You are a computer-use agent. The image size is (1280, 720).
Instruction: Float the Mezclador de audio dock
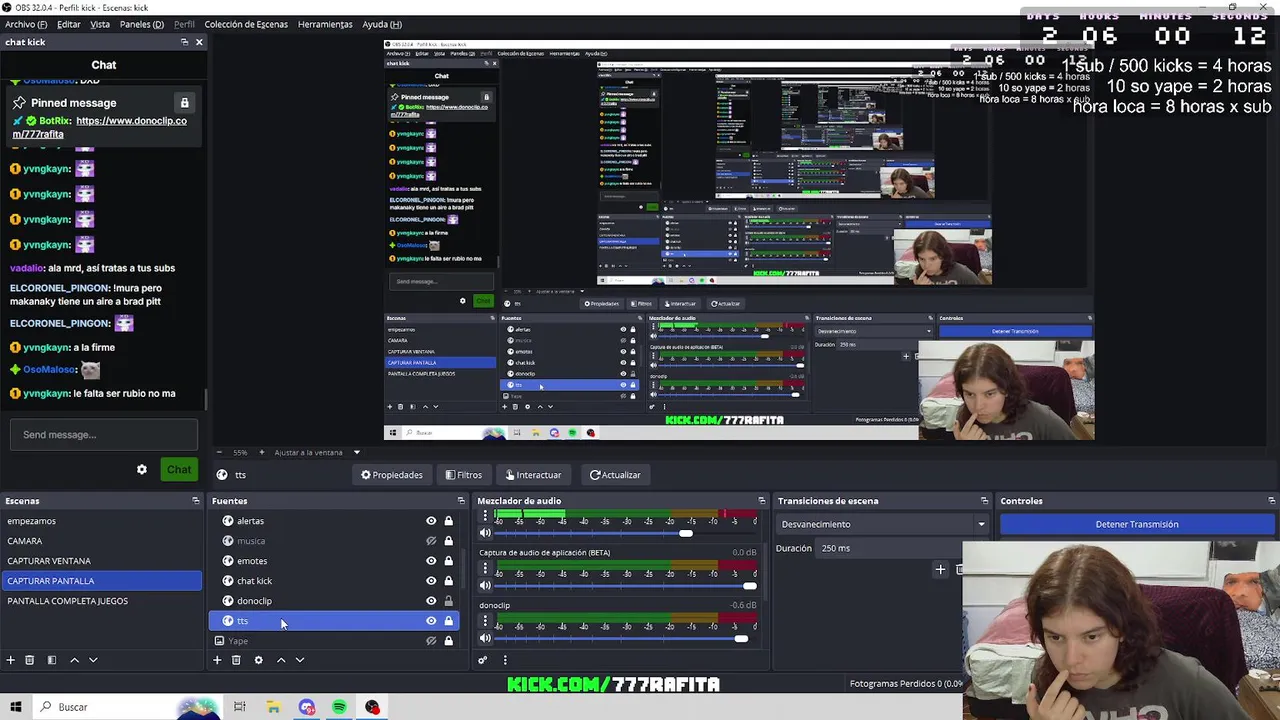762,501
